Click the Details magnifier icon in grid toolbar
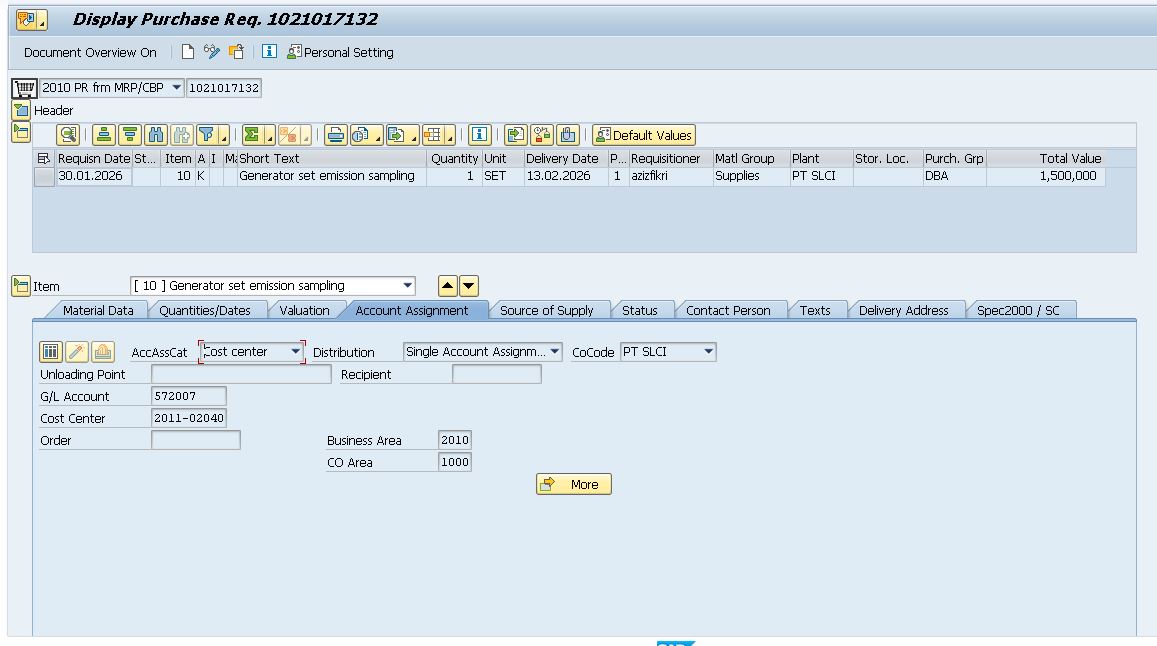 (x=68, y=135)
